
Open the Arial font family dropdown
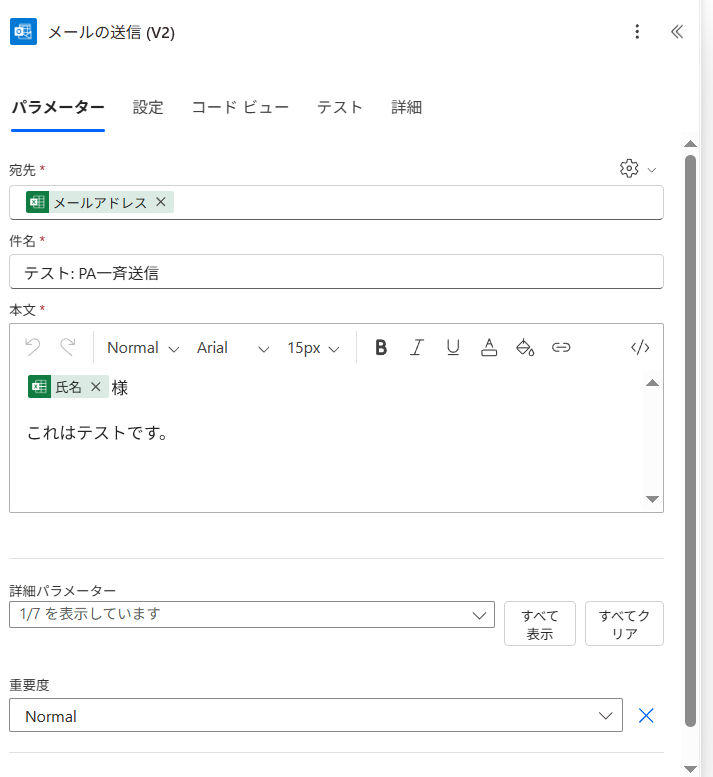coord(233,348)
